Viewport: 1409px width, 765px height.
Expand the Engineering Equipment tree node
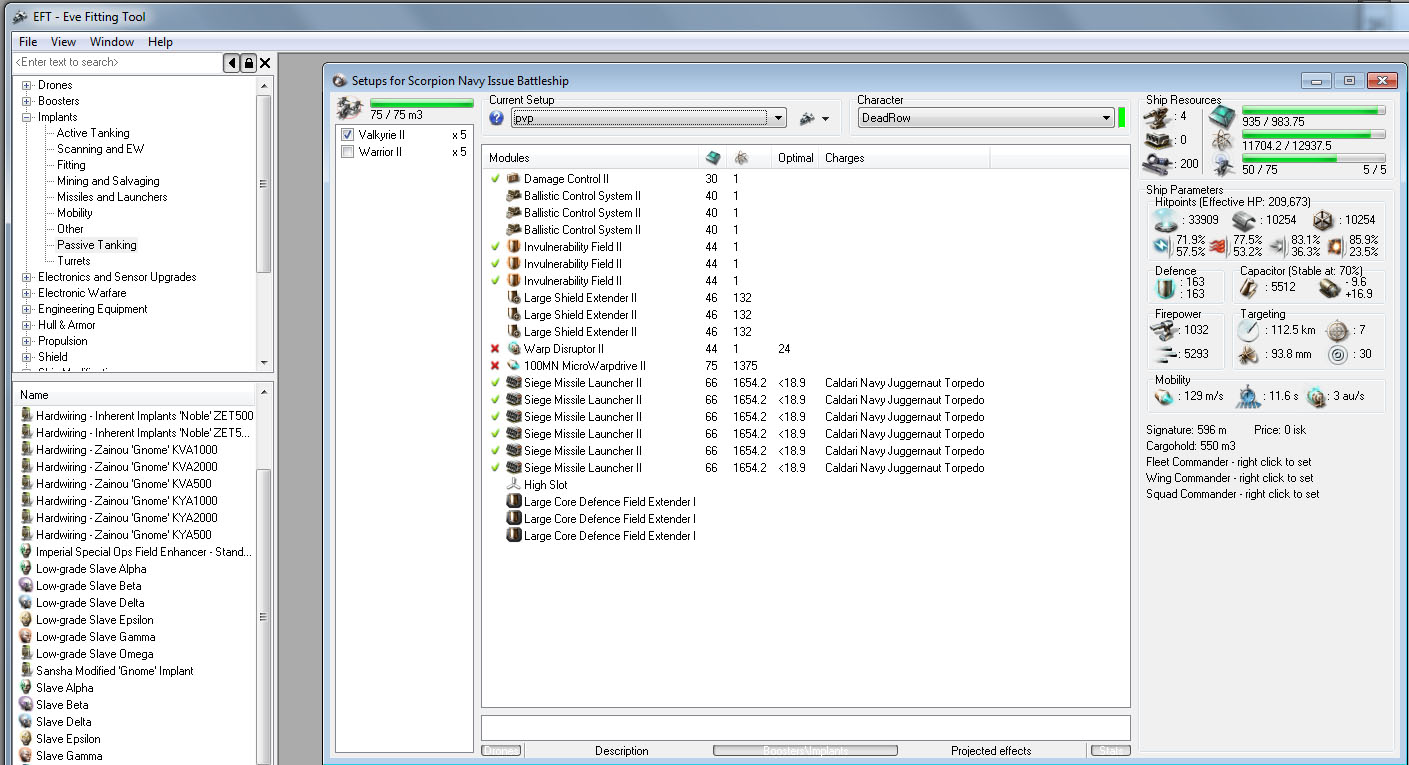coord(27,309)
